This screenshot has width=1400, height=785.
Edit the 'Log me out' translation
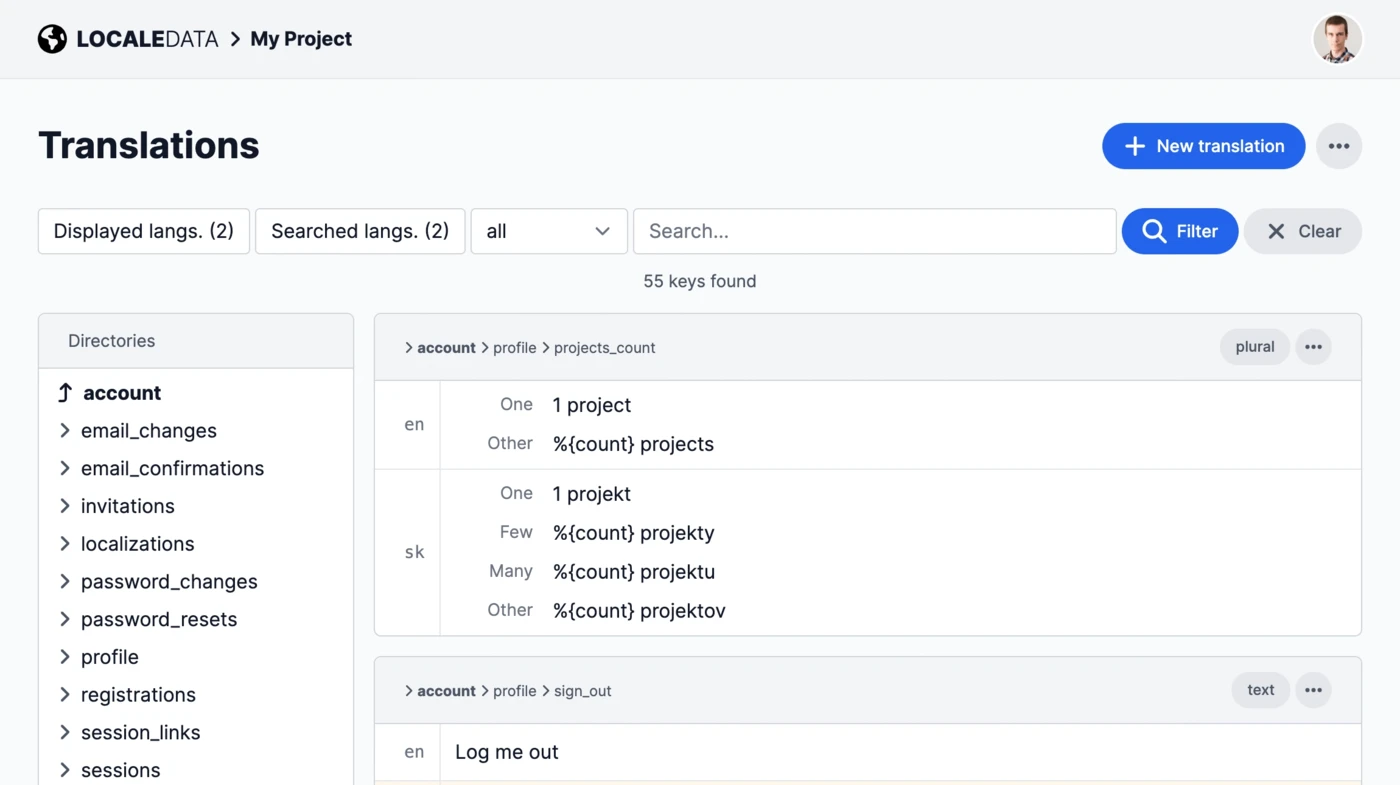(507, 752)
